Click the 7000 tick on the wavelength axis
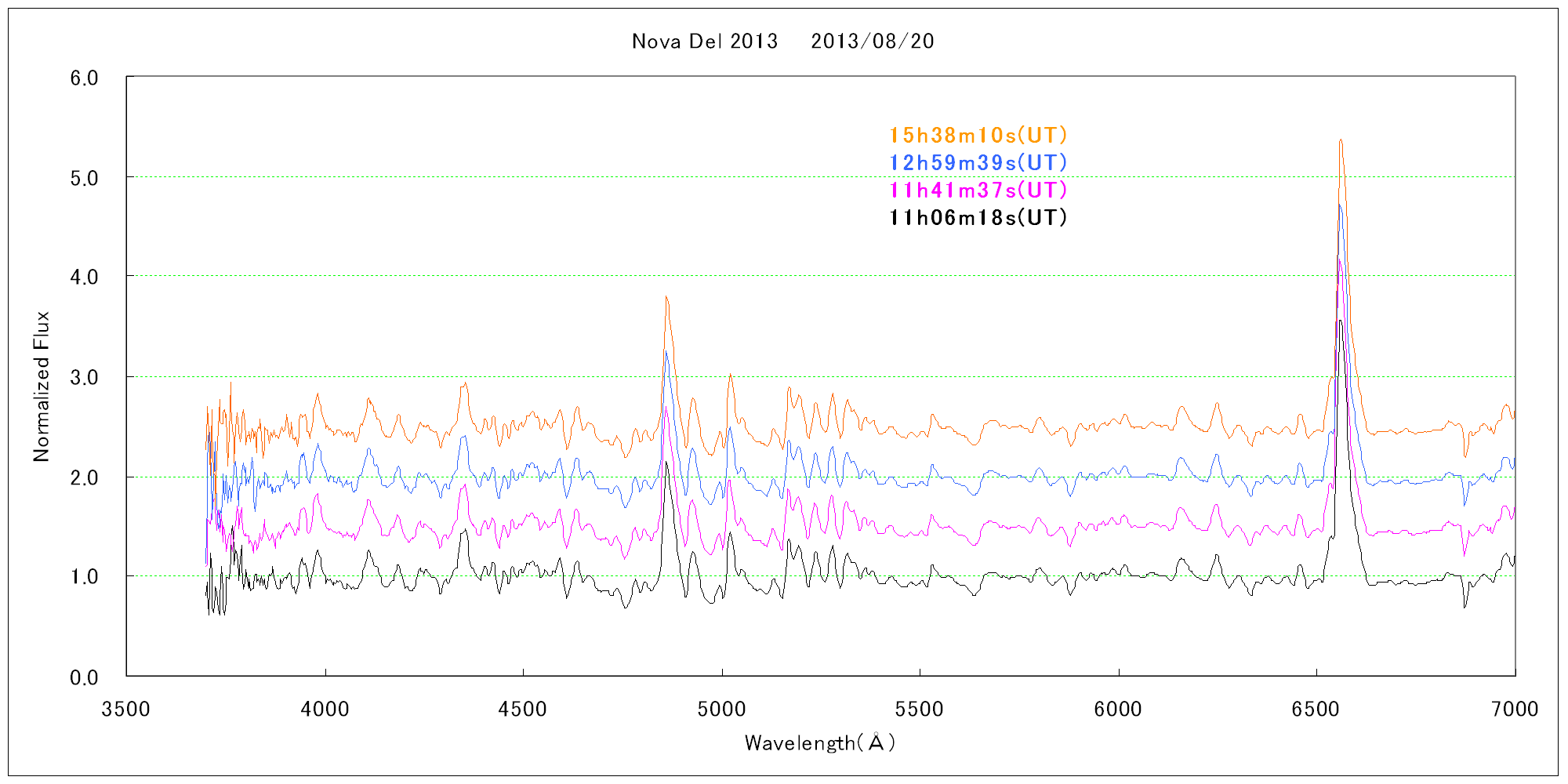Viewport: 1568px width, 784px height. coord(1515,710)
